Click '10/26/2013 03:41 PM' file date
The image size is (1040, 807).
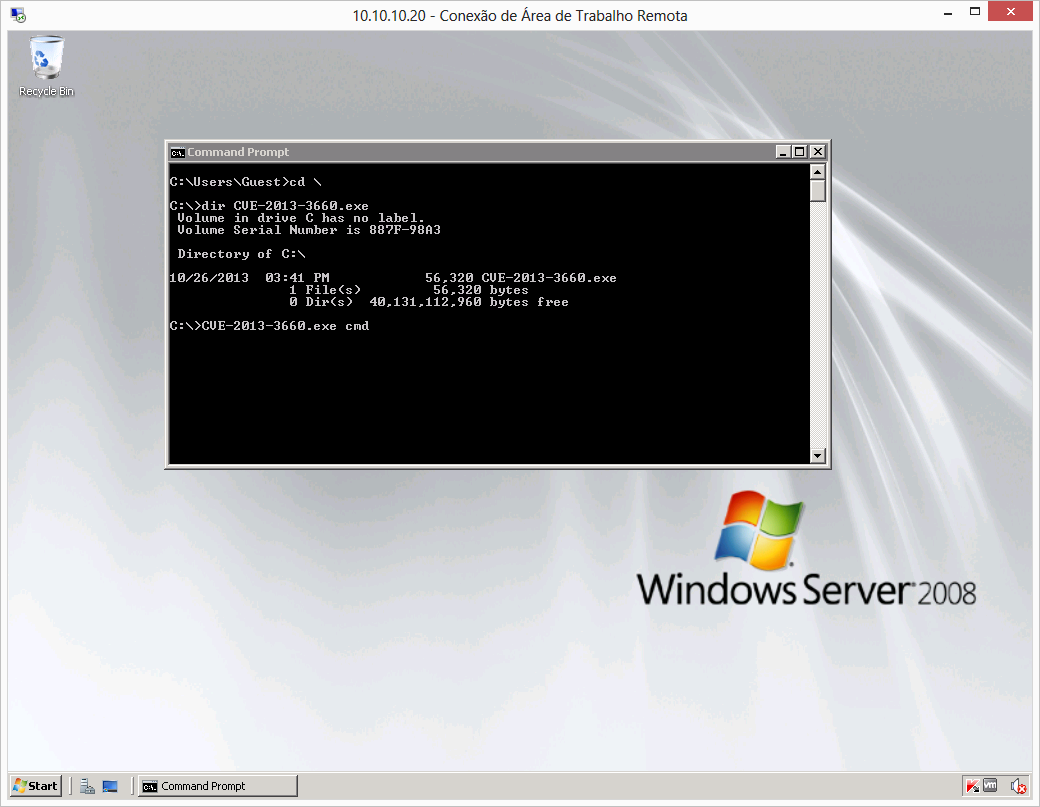(249, 278)
